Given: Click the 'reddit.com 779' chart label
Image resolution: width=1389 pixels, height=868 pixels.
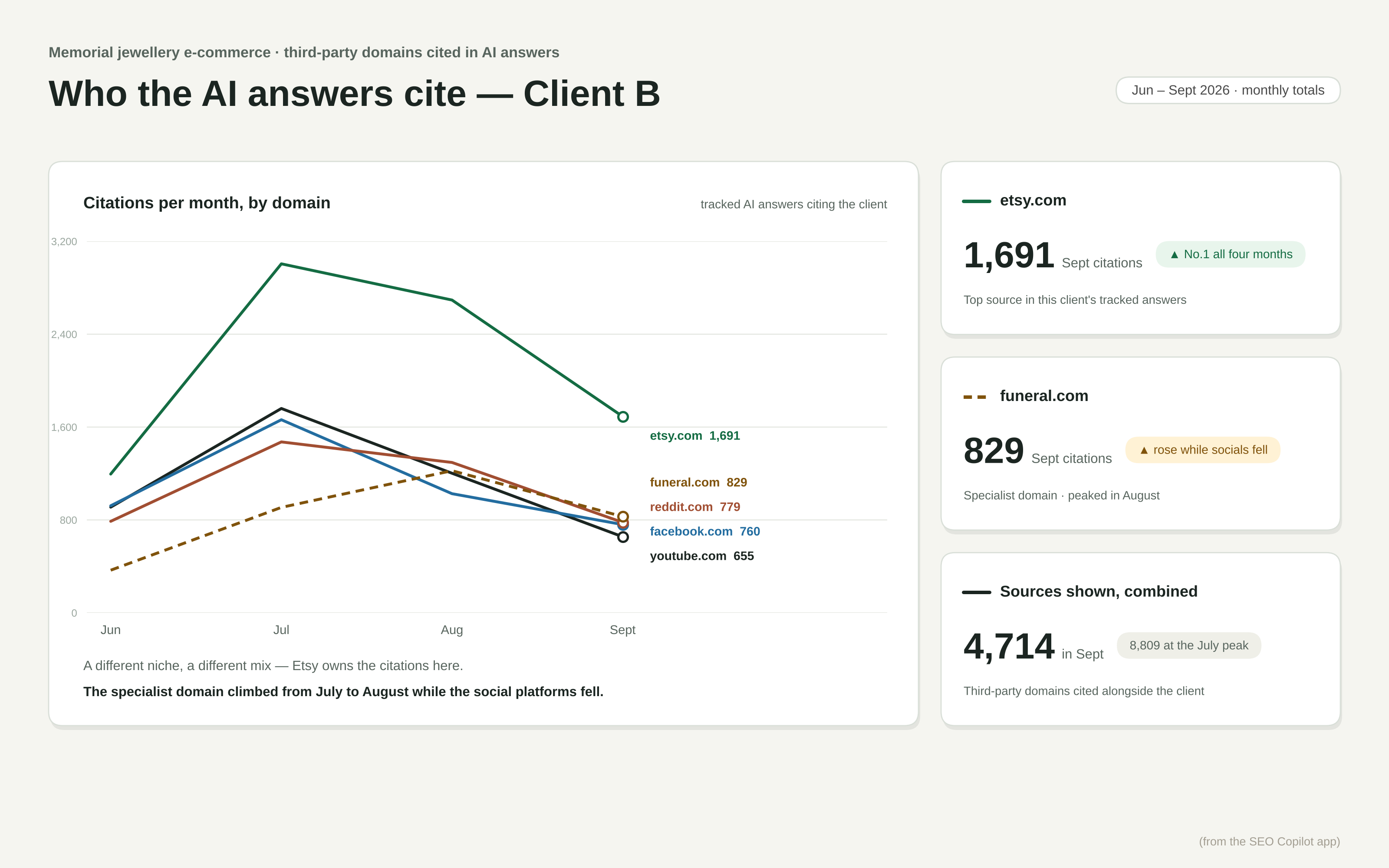Looking at the screenshot, I should pos(694,507).
